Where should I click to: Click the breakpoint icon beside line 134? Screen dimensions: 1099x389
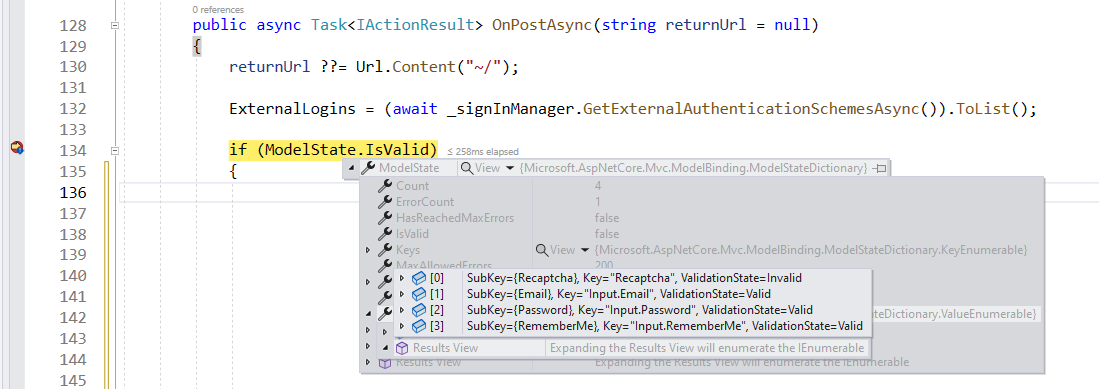(17, 148)
